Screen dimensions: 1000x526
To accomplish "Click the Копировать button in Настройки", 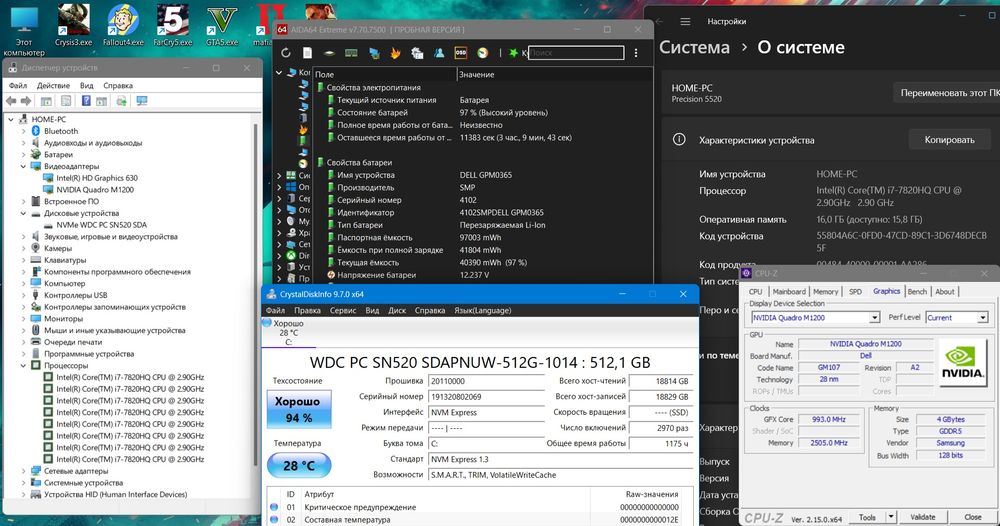I will point(949,140).
